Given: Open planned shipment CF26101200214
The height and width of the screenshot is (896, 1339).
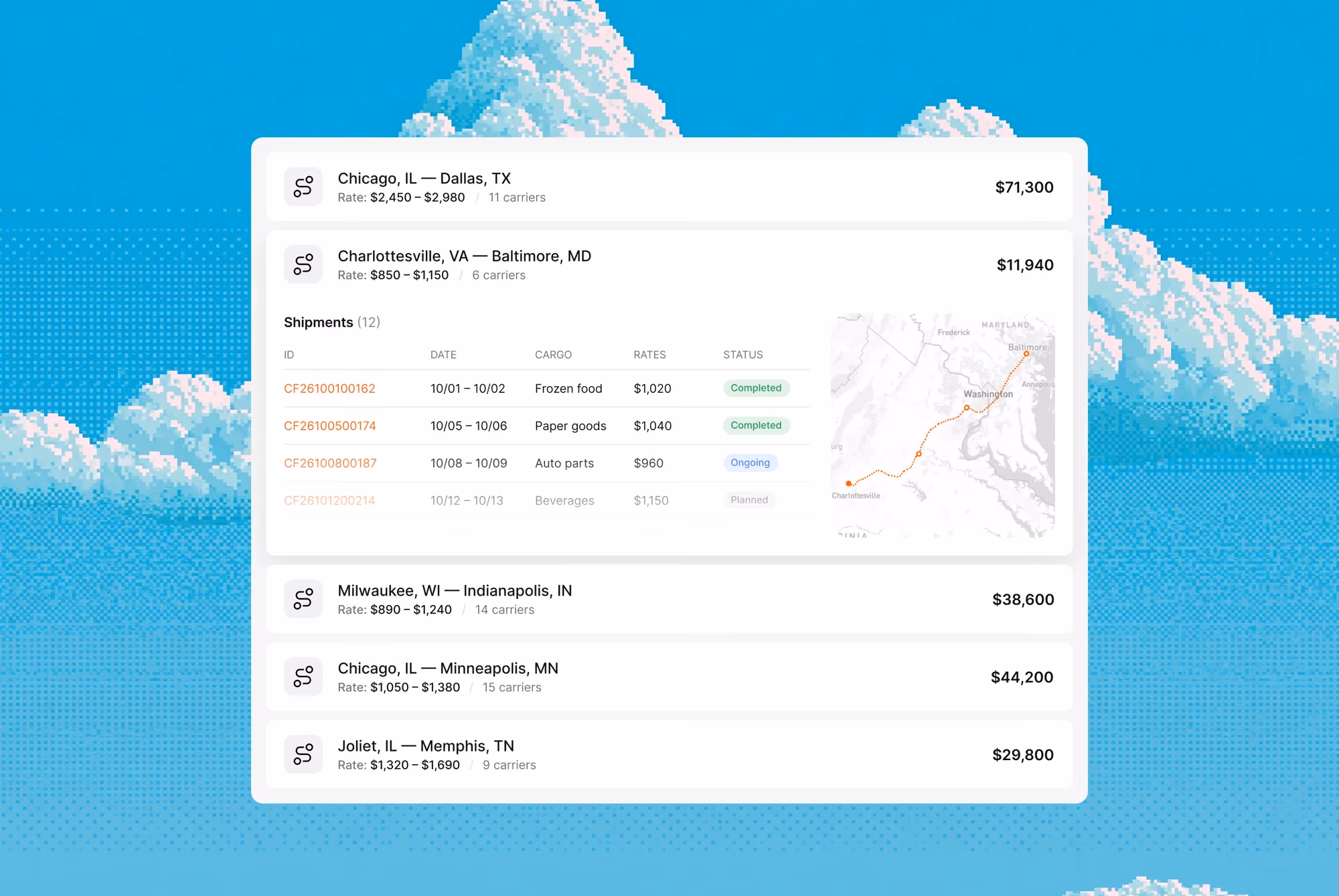Looking at the screenshot, I should pos(329,501).
